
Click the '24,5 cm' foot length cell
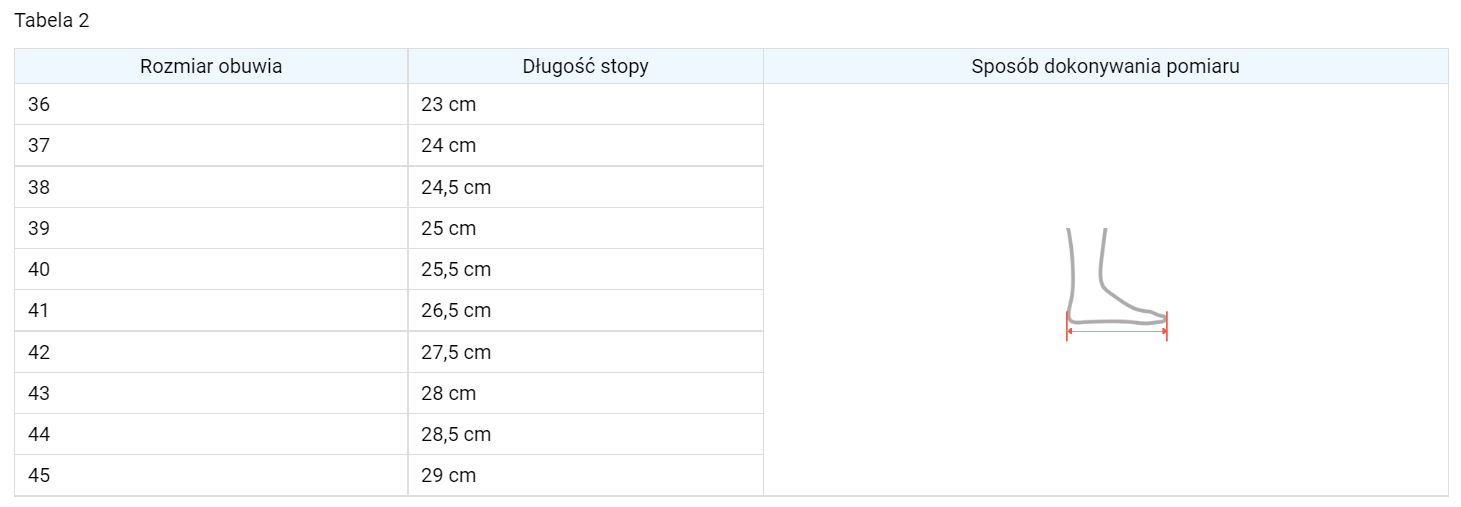pyautogui.click(x=456, y=187)
